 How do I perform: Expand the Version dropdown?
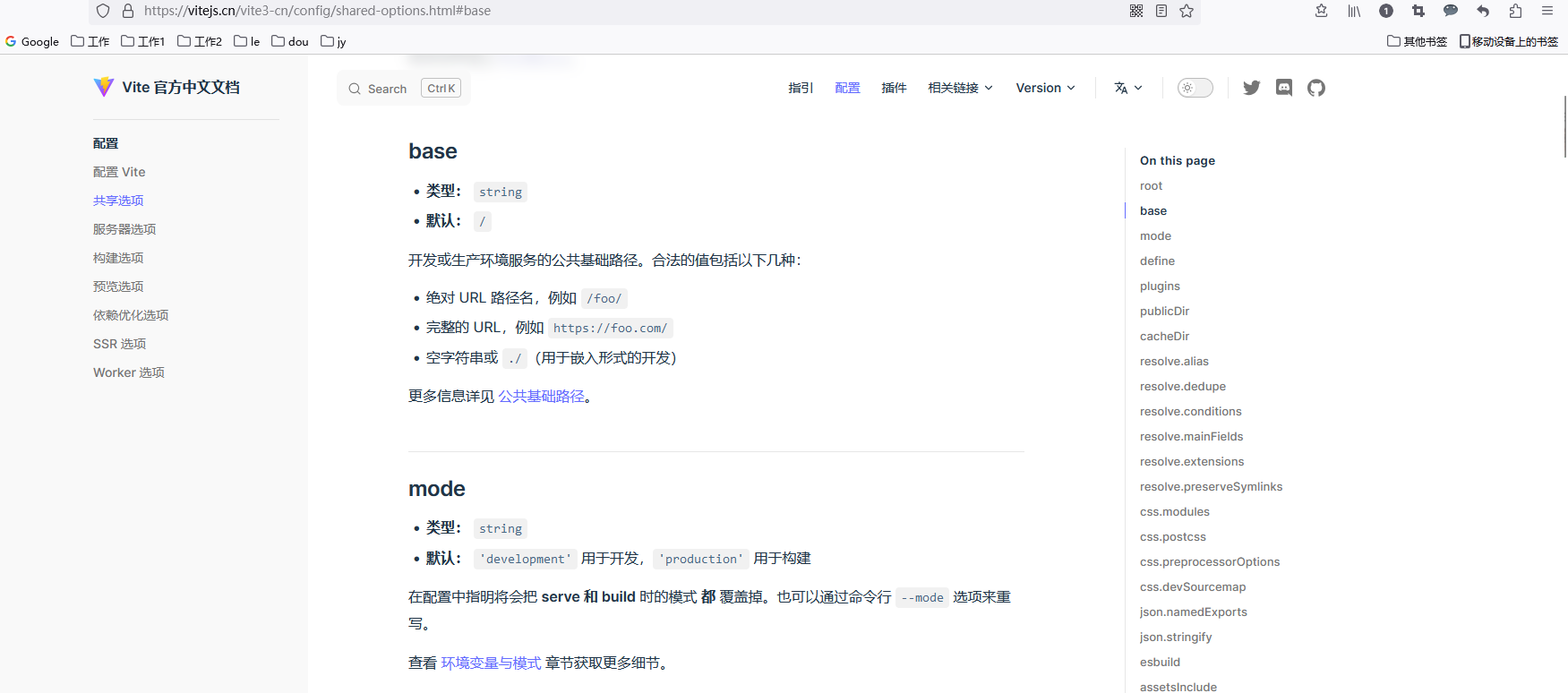[1045, 88]
